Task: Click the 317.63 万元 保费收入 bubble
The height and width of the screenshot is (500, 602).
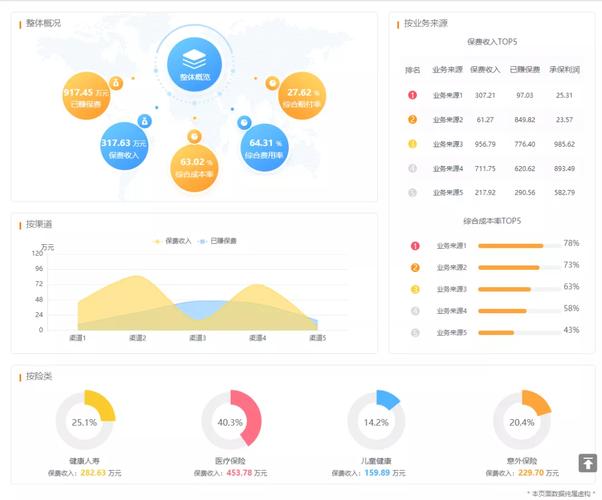Action: coord(124,146)
